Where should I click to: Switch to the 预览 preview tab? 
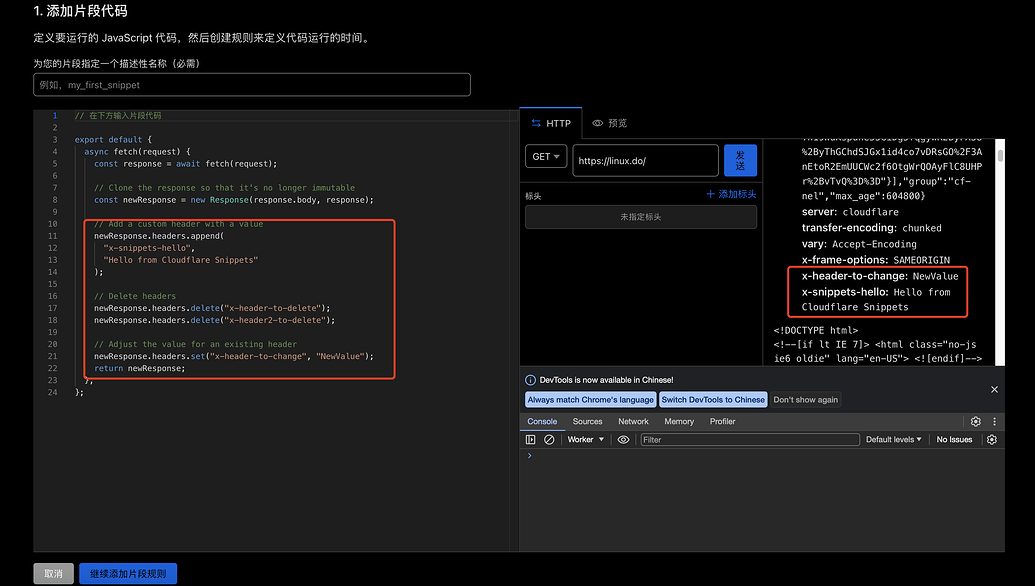(x=609, y=123)
